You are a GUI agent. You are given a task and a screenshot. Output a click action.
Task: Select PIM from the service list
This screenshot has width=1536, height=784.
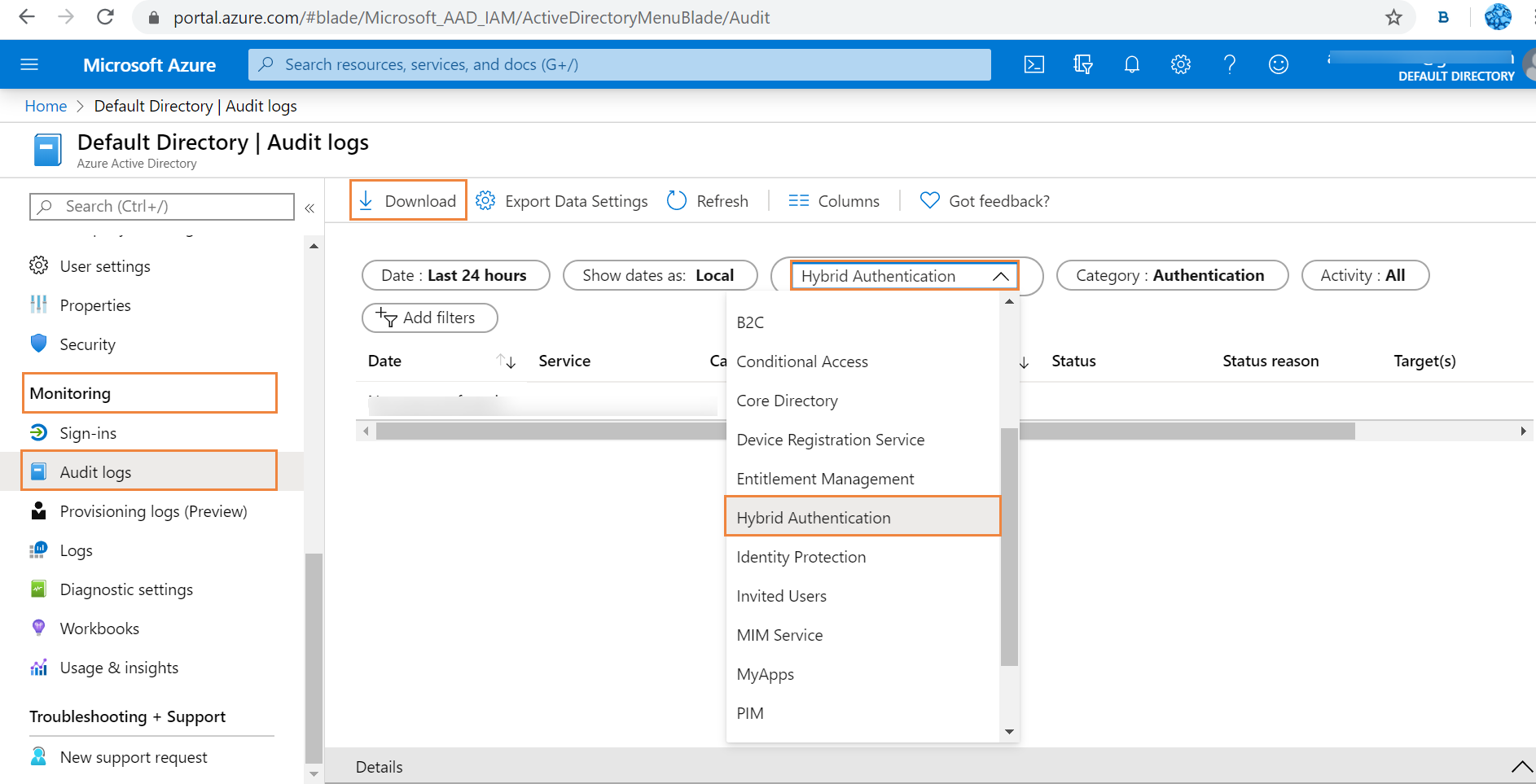pos(863,713)
